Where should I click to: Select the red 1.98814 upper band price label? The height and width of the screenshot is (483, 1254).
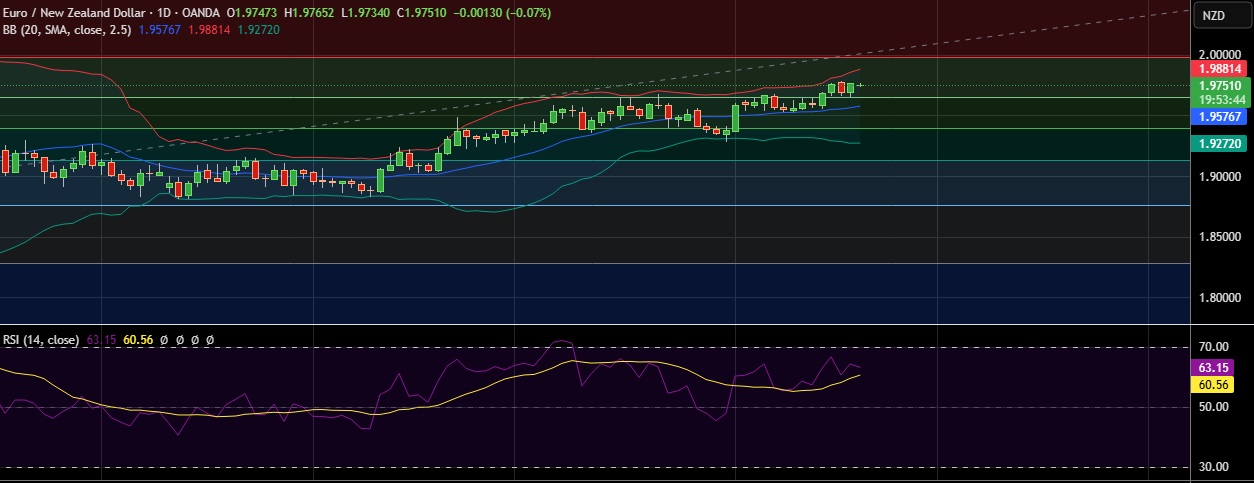pos(1220,69)
